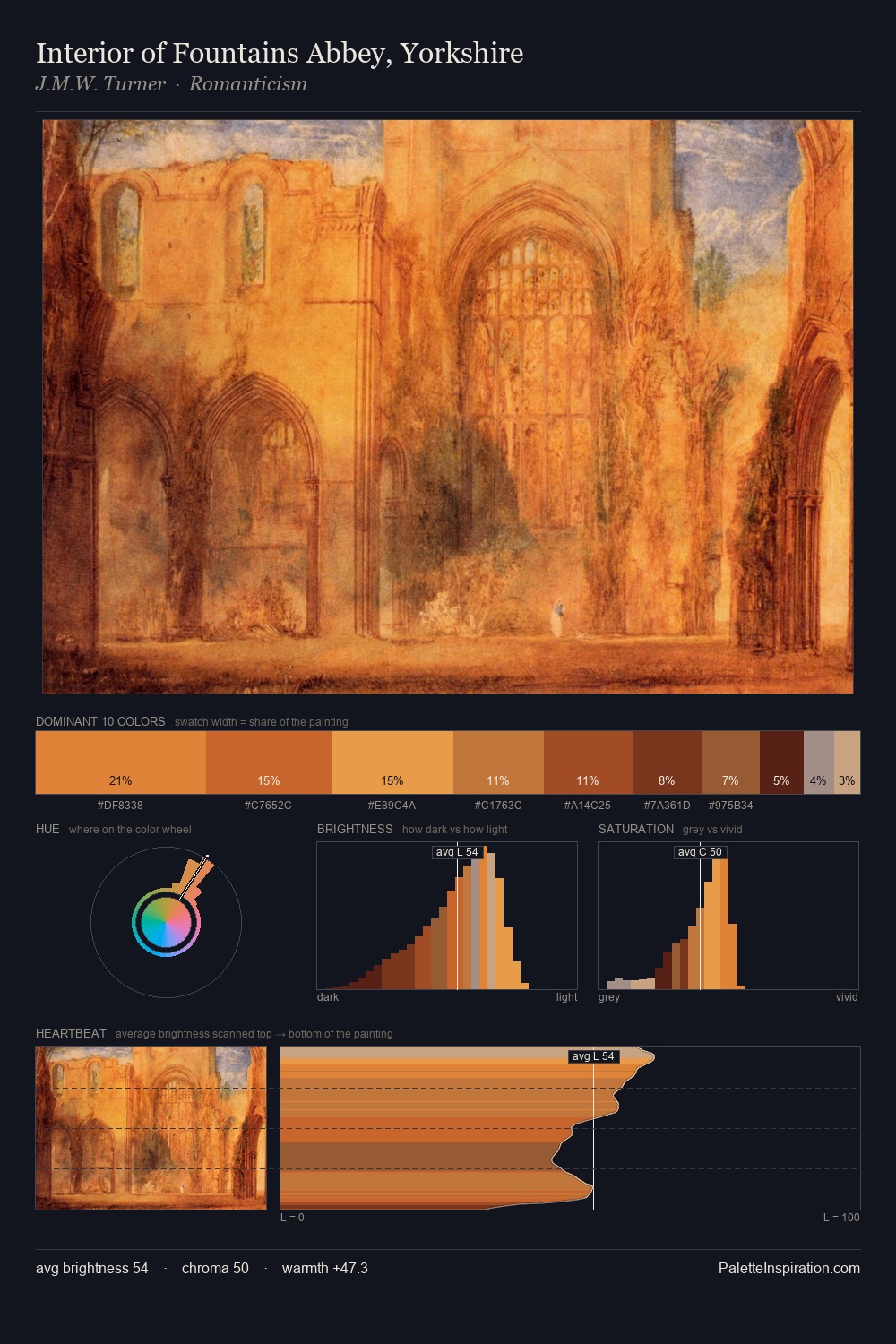
Task: Click the title 'Interior of Fountains Abbey, Yorkshire'
Action: pyautogui.click(x=280, y=53)
